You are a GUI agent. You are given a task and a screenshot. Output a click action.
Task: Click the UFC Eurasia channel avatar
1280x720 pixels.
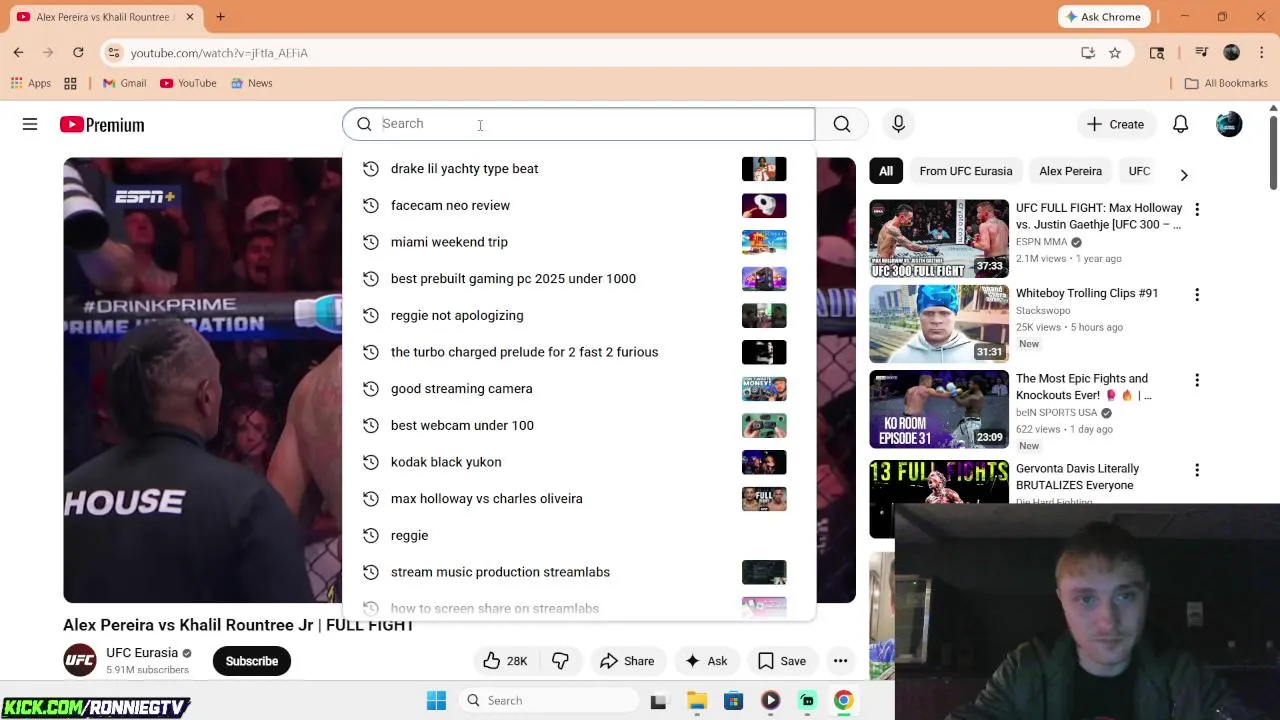[80, 661]
